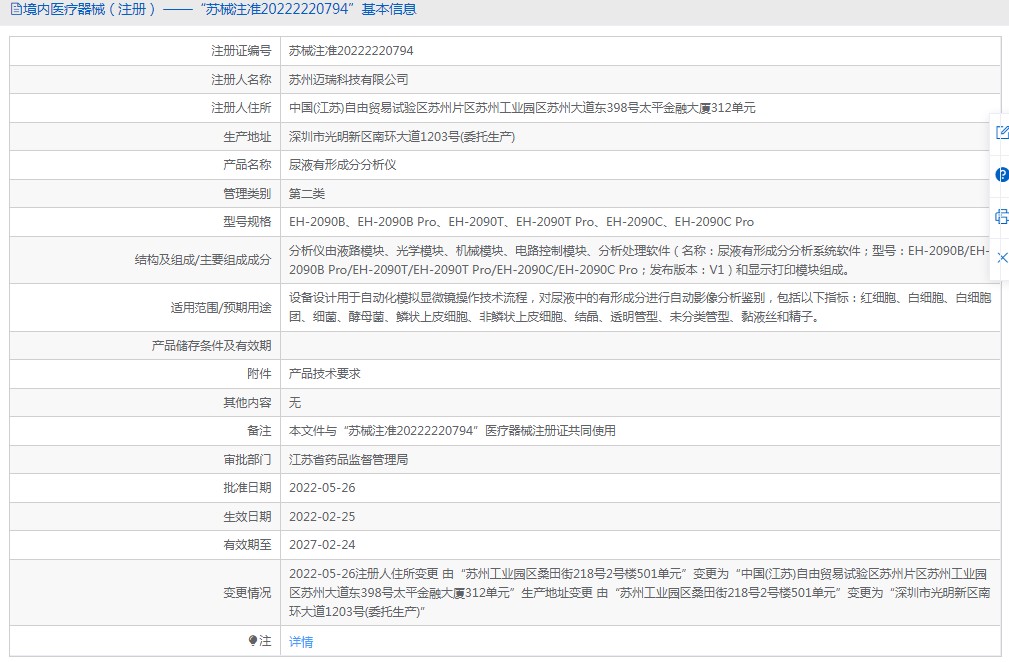Click registrant name 苏州迈瑞科技有限公司

coord(348,80)
